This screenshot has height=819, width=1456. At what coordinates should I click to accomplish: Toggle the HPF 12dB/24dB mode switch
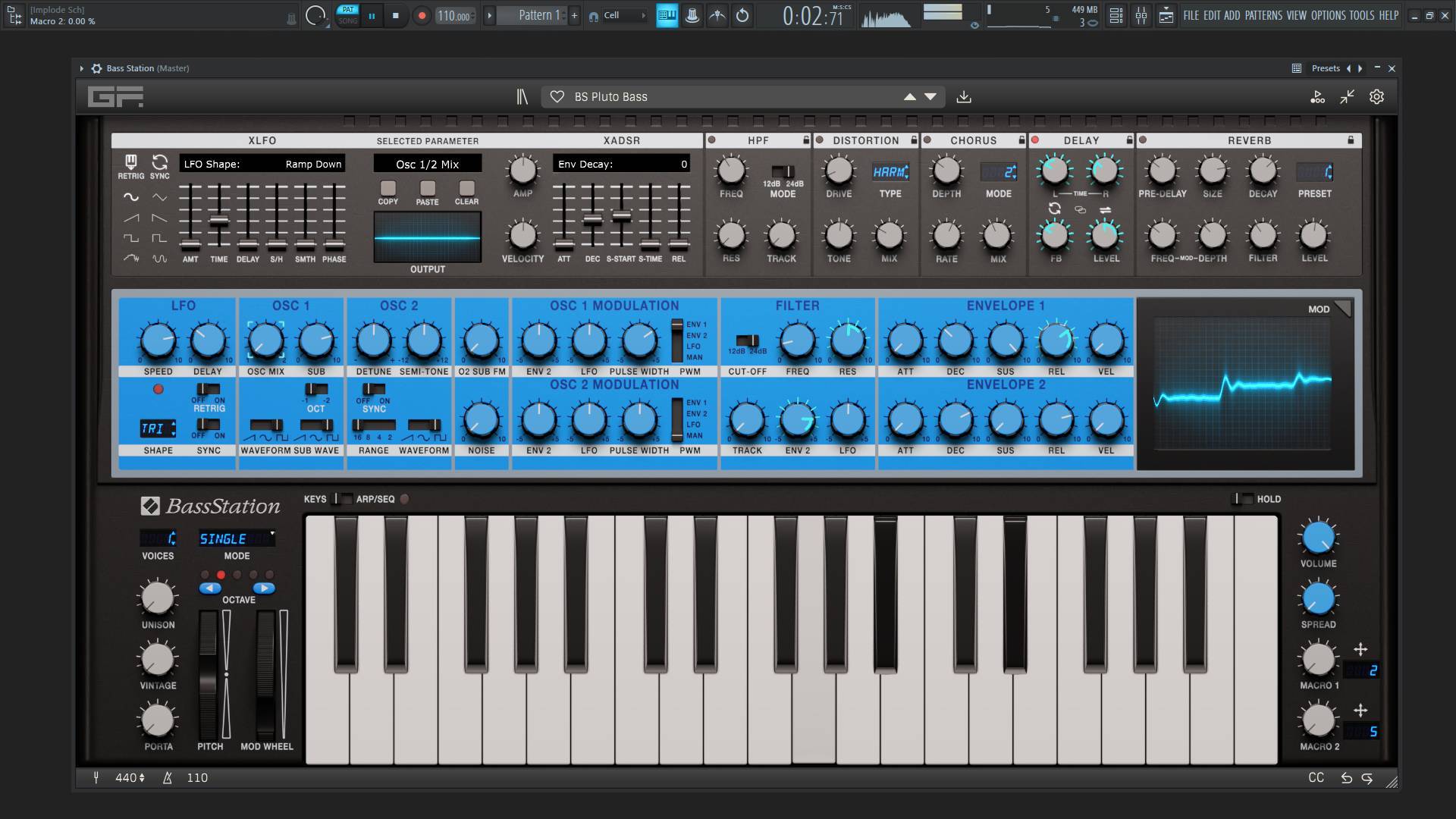pyautogui.click(x=783, y=172)
